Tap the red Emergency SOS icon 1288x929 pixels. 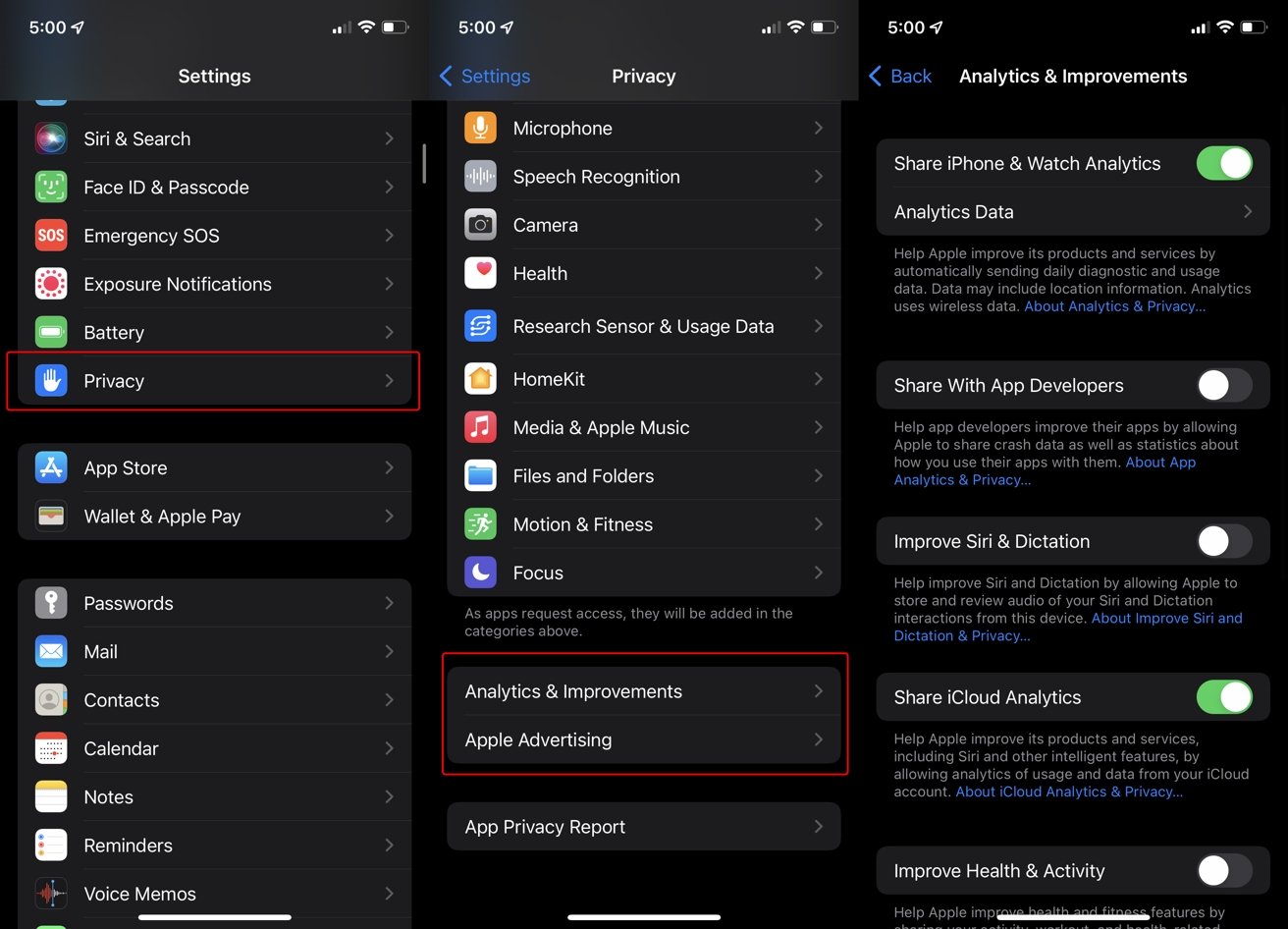click(51, 236)
